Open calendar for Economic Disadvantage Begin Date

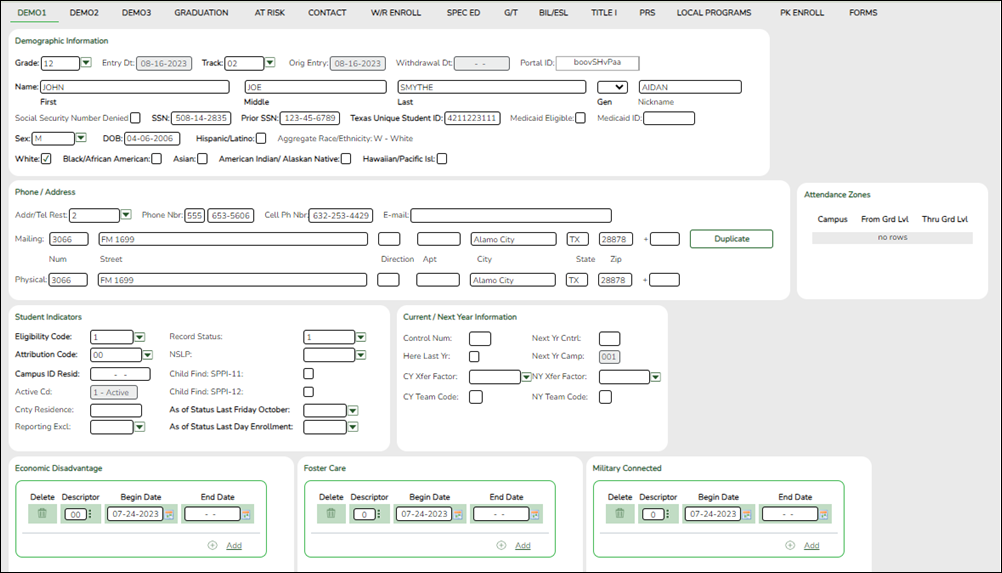tap(169, 514)
